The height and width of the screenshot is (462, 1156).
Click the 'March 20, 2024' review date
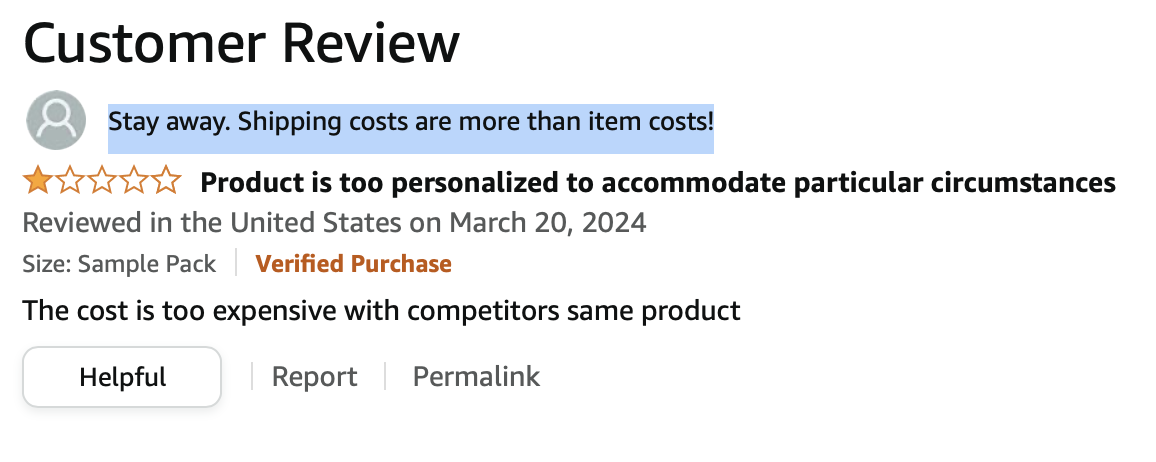click(548, 222)
